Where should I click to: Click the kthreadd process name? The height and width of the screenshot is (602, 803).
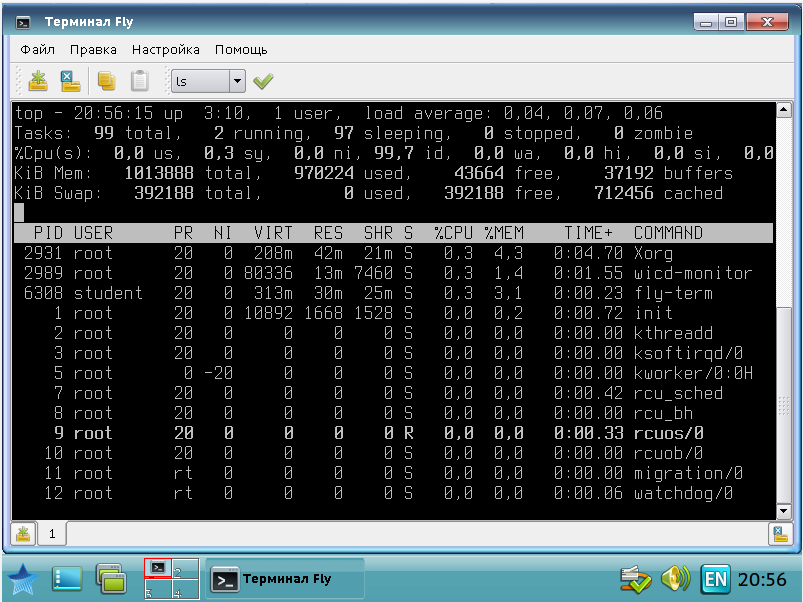point(673,333)
